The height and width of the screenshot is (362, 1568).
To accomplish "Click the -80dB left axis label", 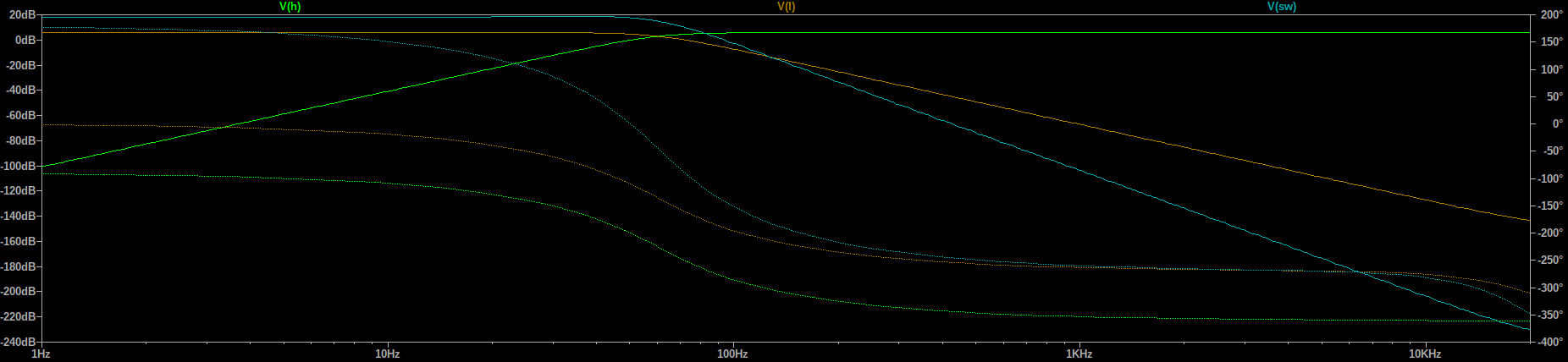I will pos(21,141).
